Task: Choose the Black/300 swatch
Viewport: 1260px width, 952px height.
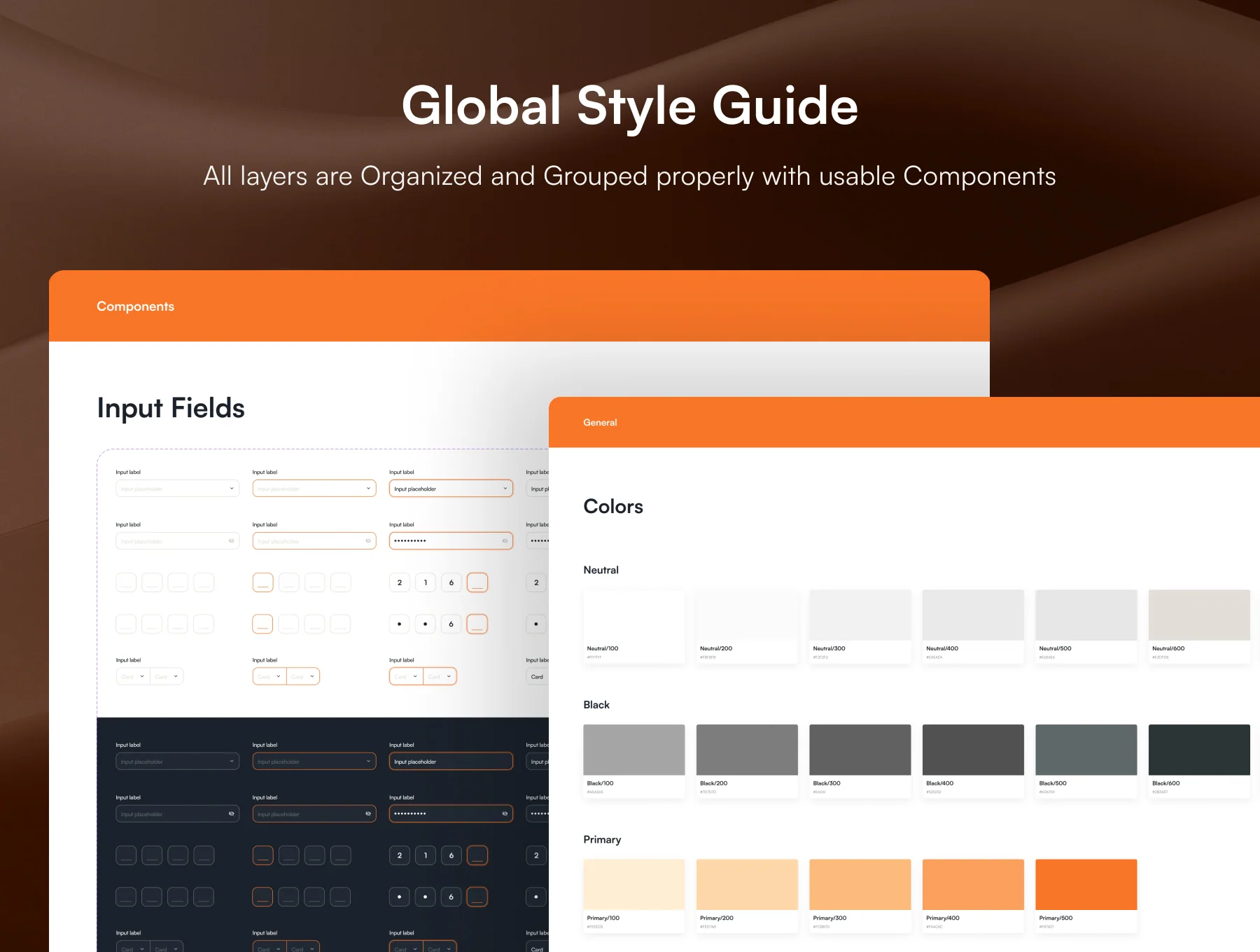Action: pos(860,762)
